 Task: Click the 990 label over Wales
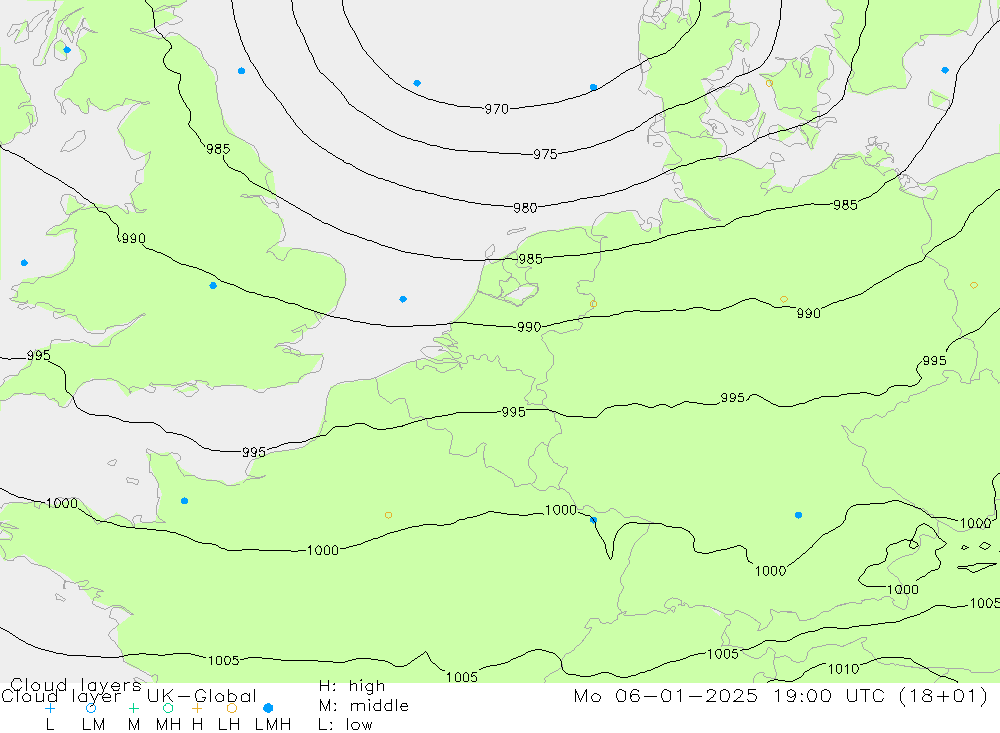click(x=133, y=239)
